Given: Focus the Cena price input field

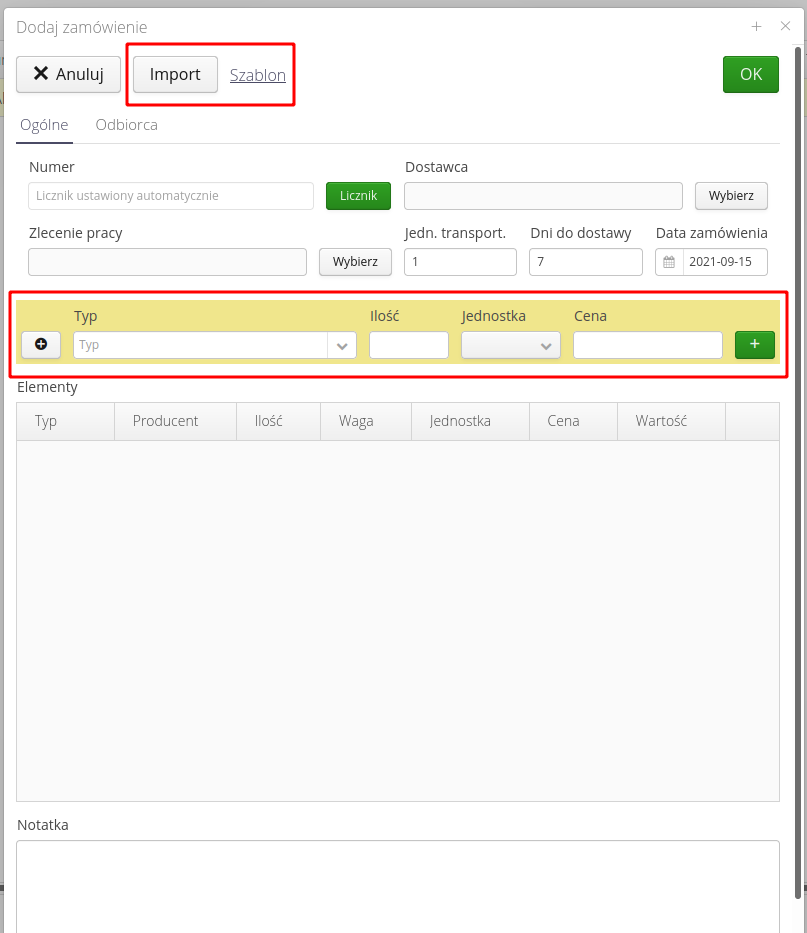Looking at the screenshot, I should (x=647, y=345).
